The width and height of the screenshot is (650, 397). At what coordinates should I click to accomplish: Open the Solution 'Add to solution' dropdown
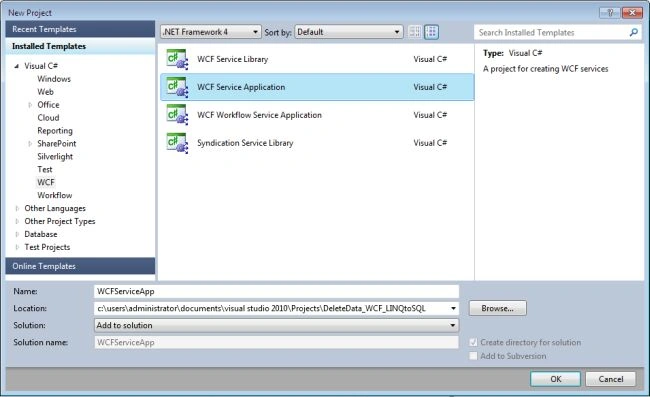276,325
